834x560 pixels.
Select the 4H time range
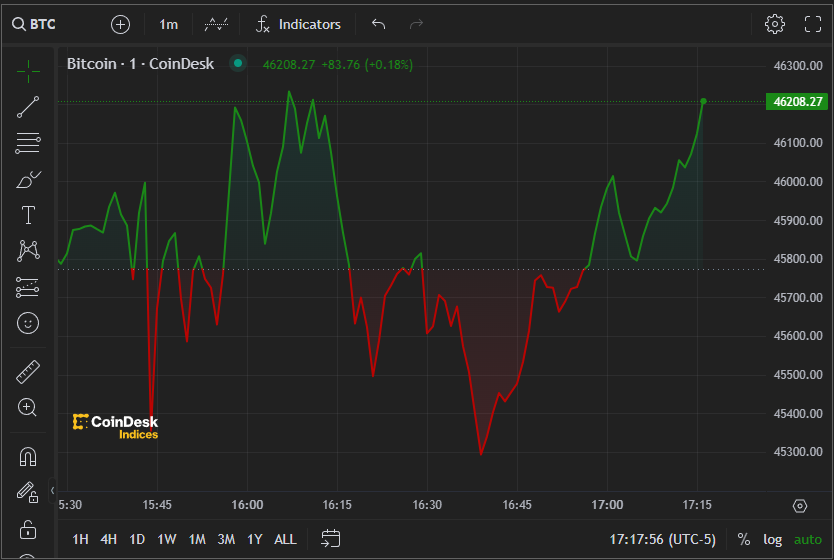109,539
